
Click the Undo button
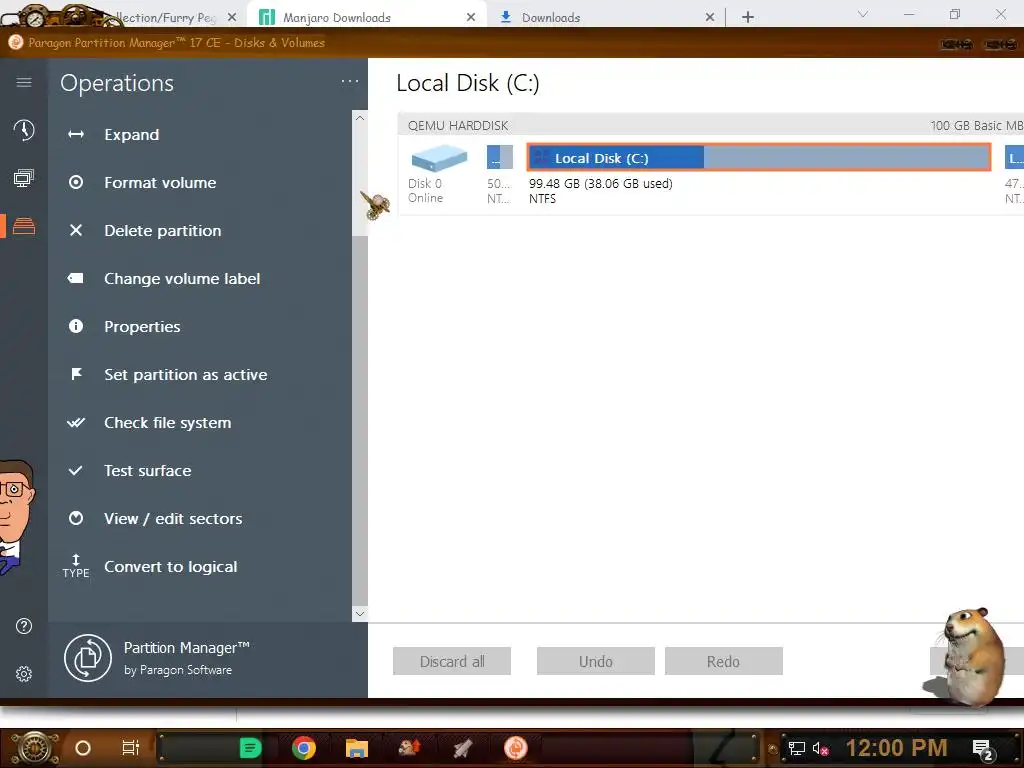tap(596, 661)
